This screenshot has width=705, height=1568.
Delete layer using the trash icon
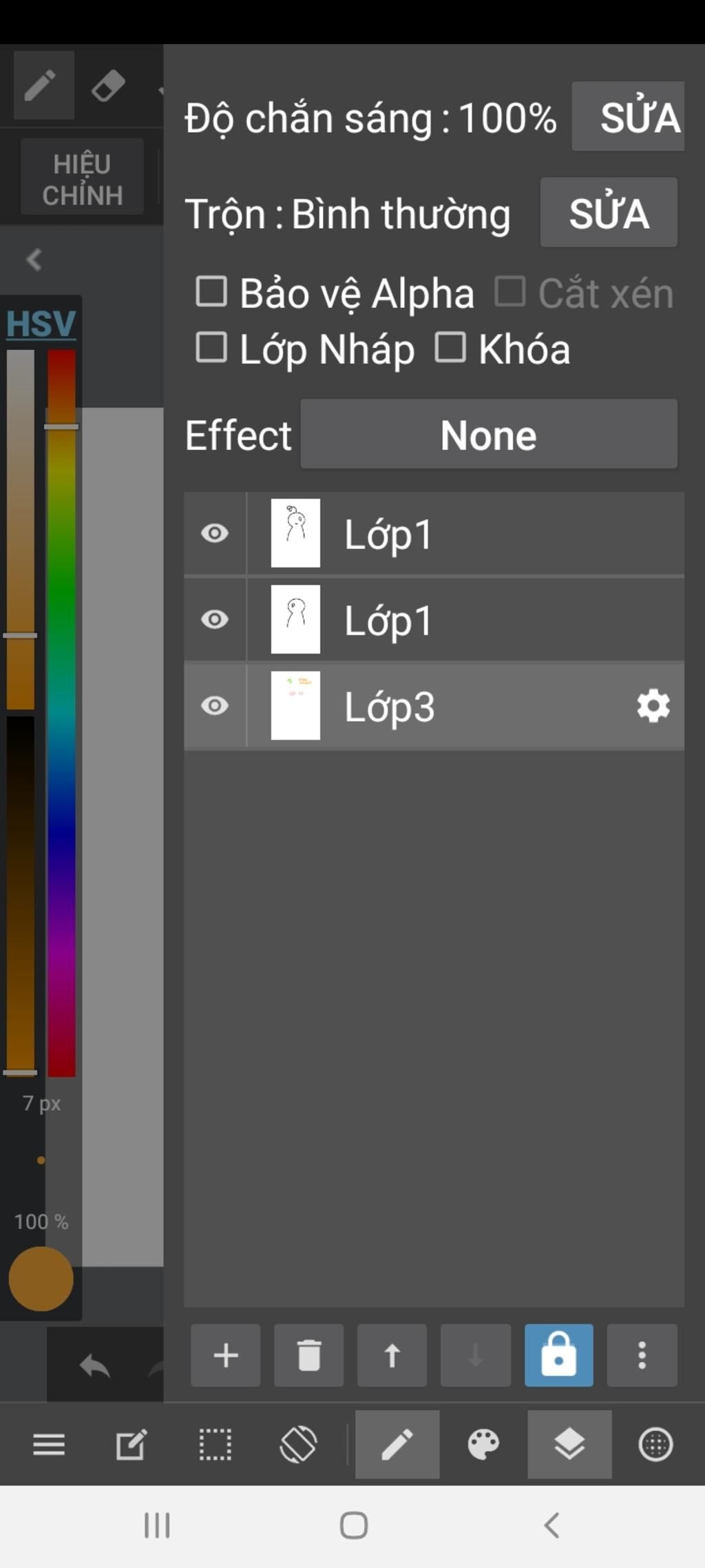coord(308,1354)
